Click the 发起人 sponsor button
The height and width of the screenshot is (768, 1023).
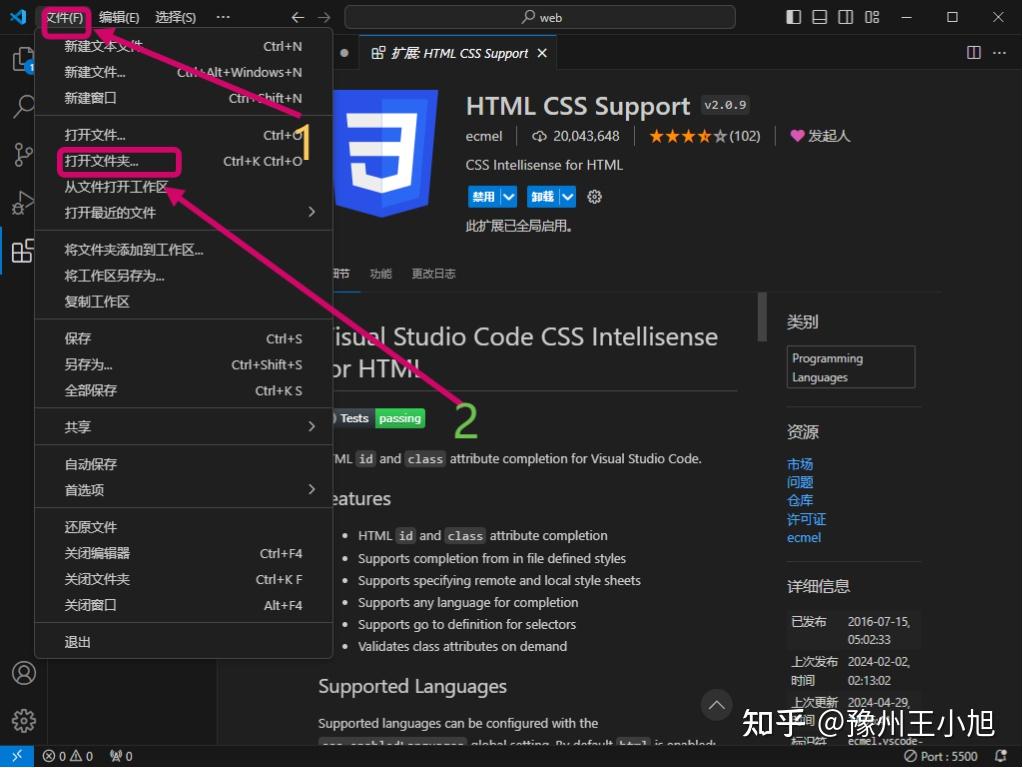818,135
